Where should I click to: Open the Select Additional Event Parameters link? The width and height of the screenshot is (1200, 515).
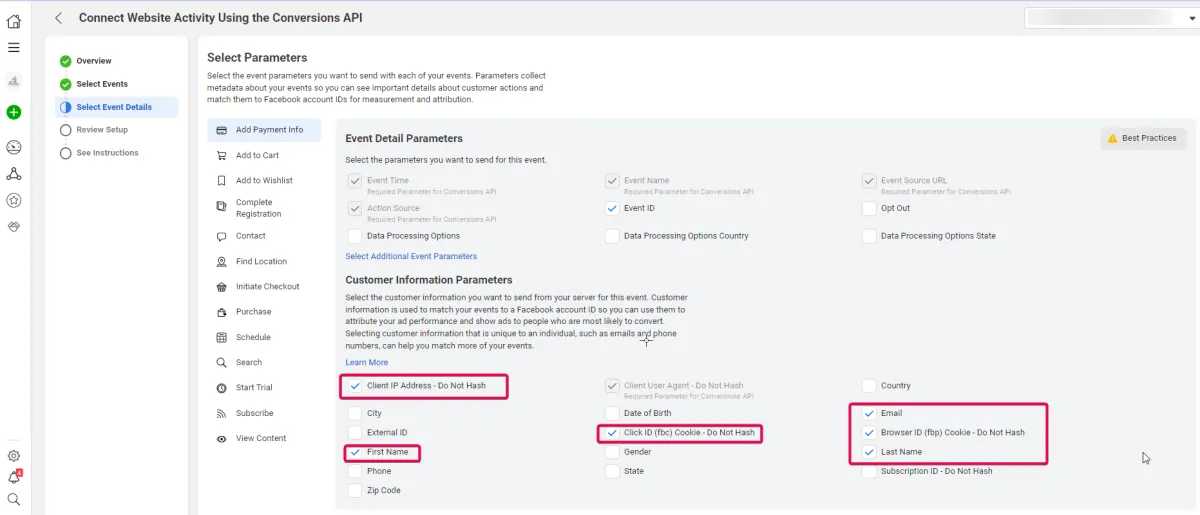pyautogui.click(x=411, y=257)
